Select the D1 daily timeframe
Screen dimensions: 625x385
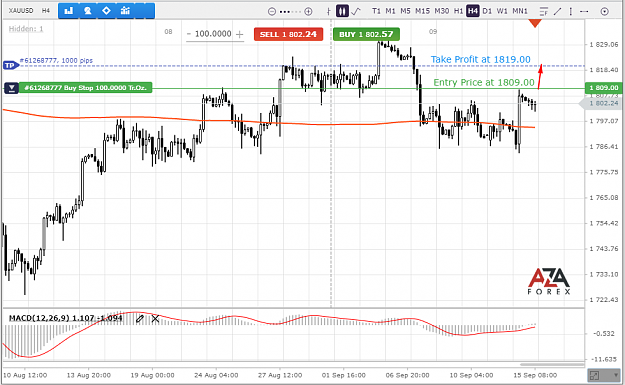click(487, 11)
